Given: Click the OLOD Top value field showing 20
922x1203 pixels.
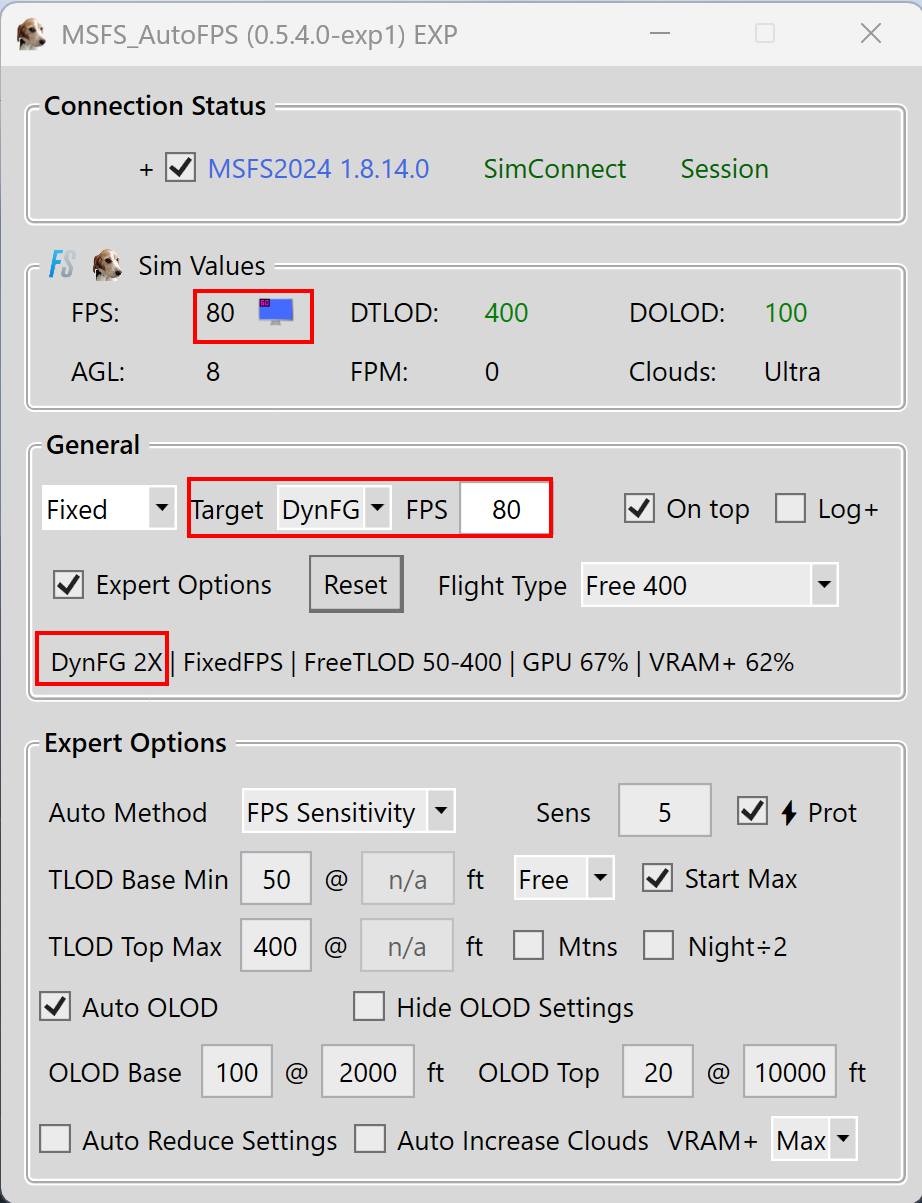Looking at the screenshot, I should point(658,1072).
